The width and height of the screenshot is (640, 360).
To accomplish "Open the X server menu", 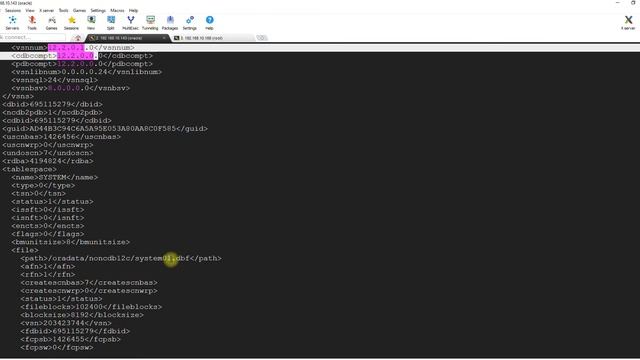I will pyautogui.click(x=47, y=10).
